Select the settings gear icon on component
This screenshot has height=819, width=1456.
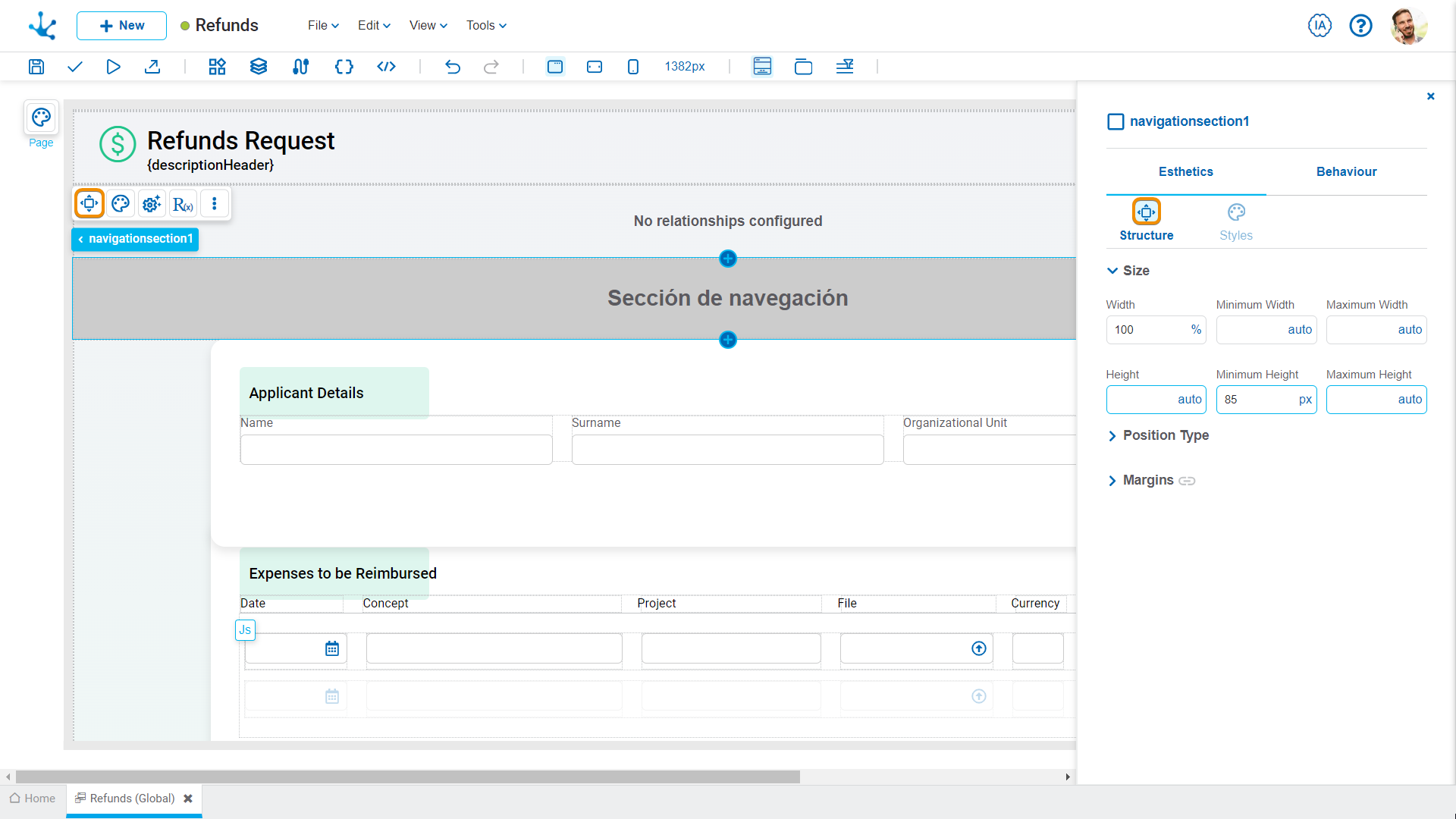151,204
